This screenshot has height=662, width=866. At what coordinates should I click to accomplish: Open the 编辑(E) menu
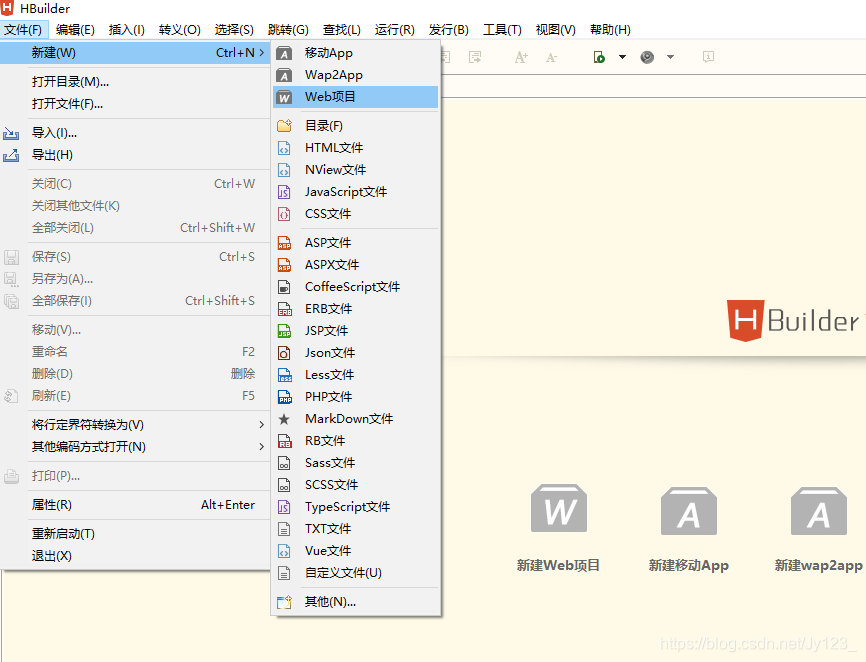75,30
